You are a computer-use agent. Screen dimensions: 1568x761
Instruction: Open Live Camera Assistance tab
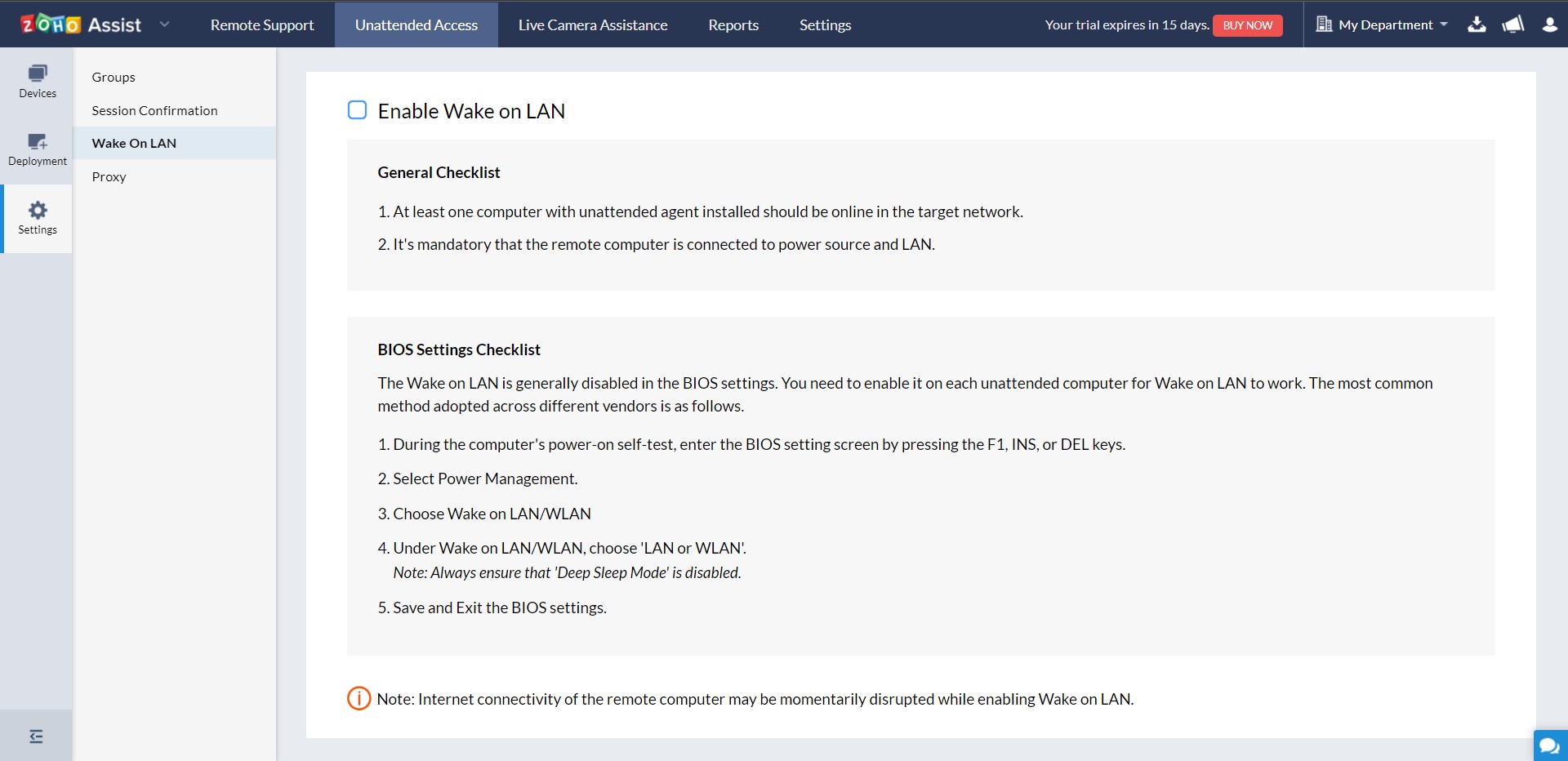[593, 24]
